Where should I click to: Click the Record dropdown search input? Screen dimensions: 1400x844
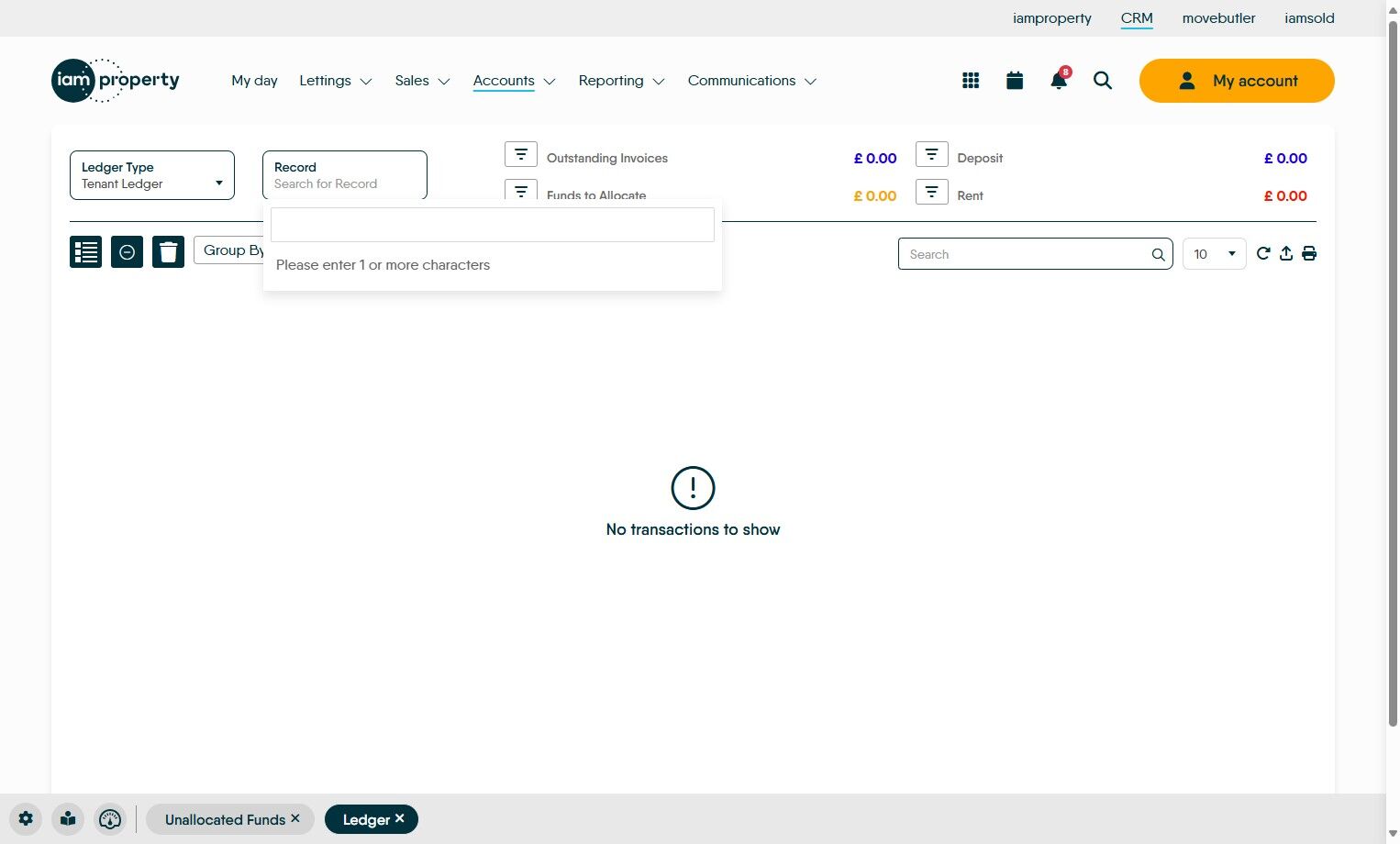tap(493, 225)
